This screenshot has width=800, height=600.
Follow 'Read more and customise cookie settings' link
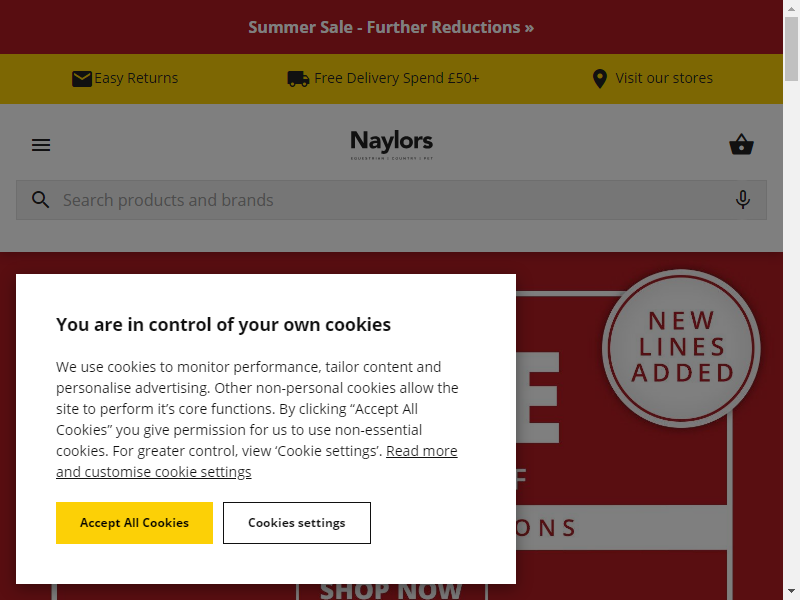257,461
